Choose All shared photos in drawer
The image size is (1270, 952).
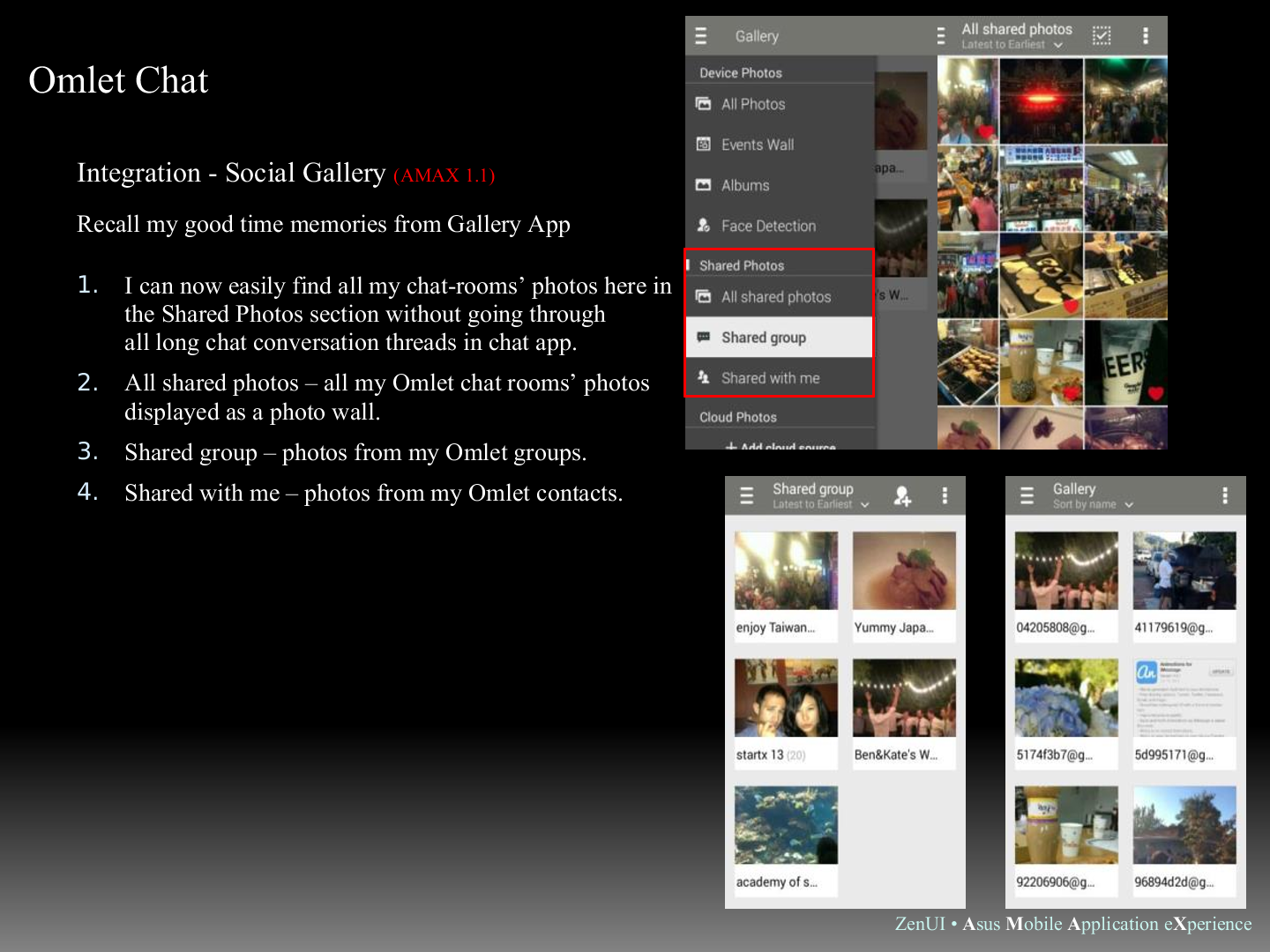coord(775,297)
